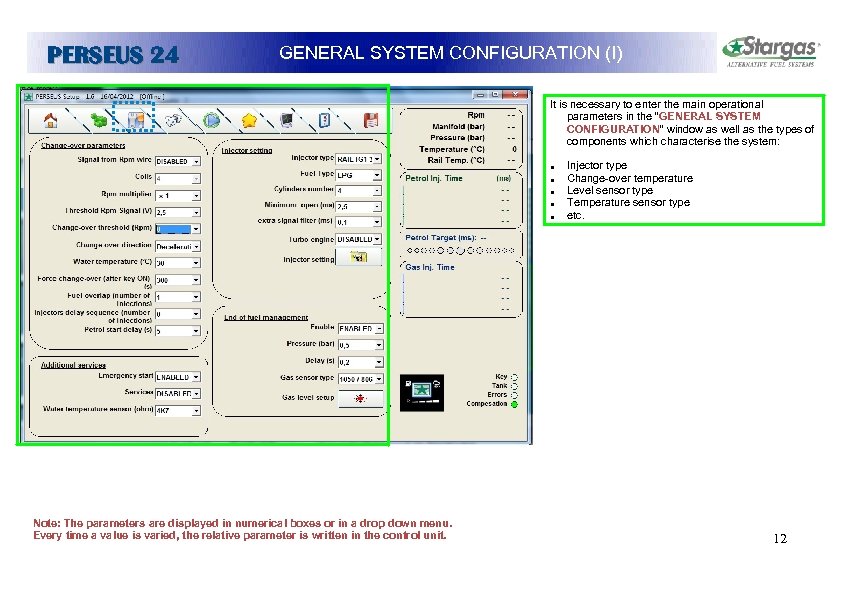Click the red floppy disk save icon
Viewport: 842px width, 595px height.
coord(371,120)
